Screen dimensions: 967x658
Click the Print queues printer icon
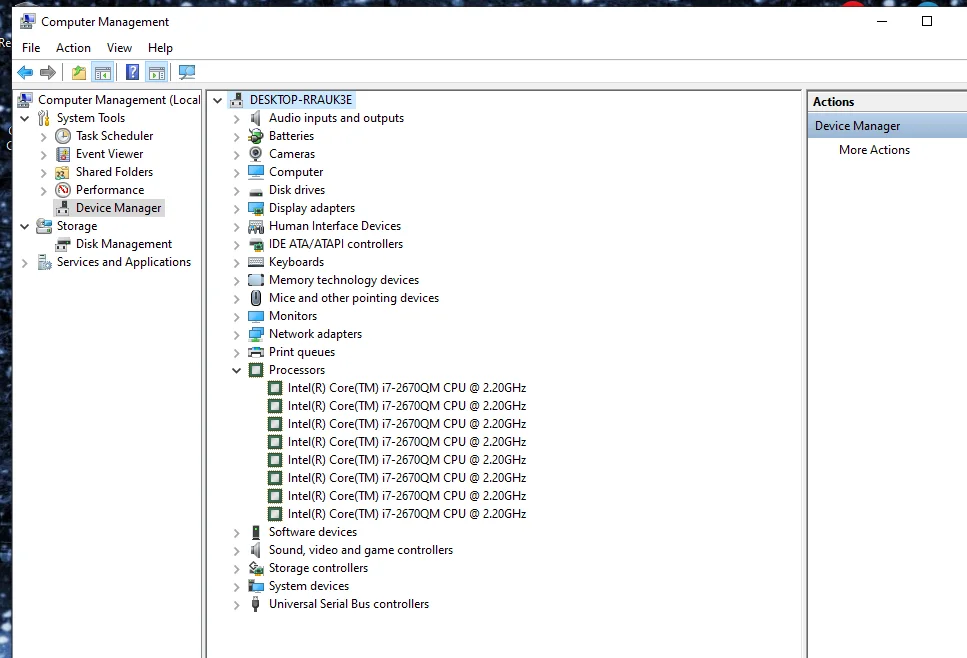tap(256, 352)
